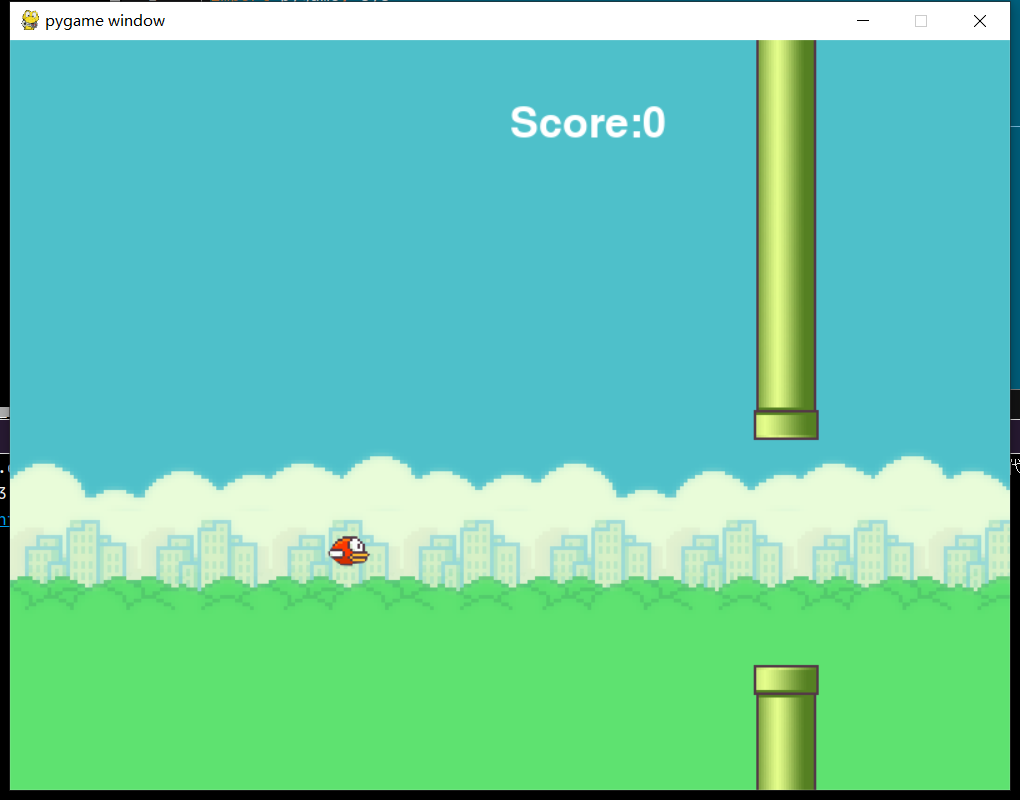This screenshot has width=1020, height=800.
Task: Click the red flappy bird
Action: 349,551
